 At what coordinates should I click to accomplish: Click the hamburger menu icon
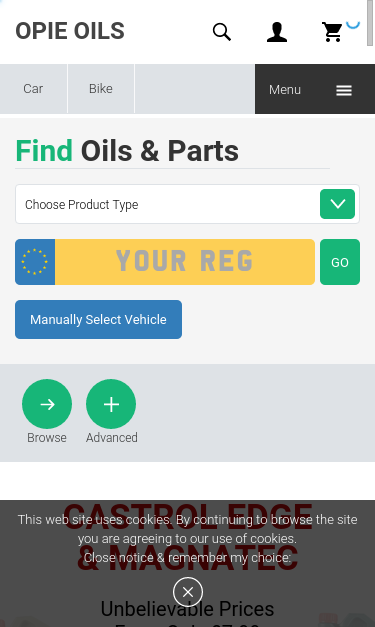(x=344, y=90)
